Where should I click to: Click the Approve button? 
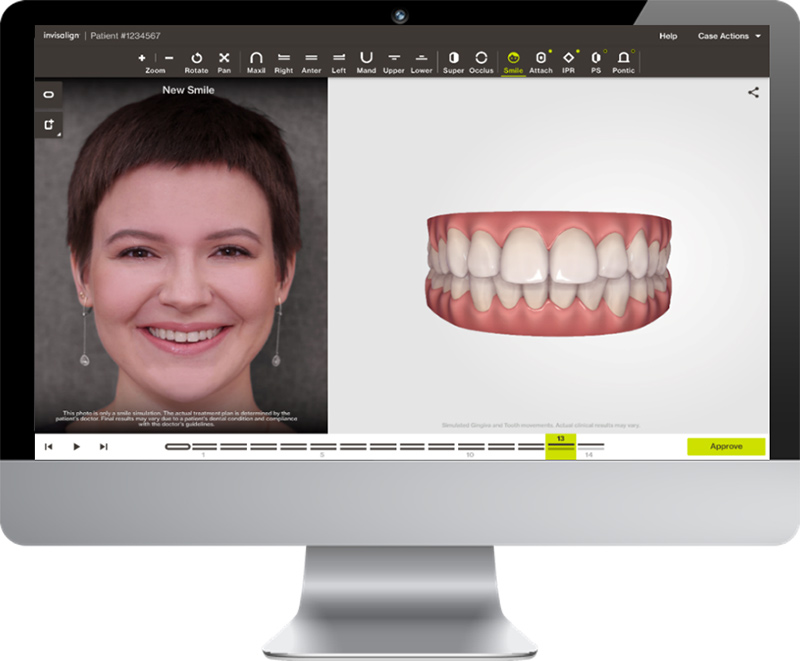[x=726, y=446]
